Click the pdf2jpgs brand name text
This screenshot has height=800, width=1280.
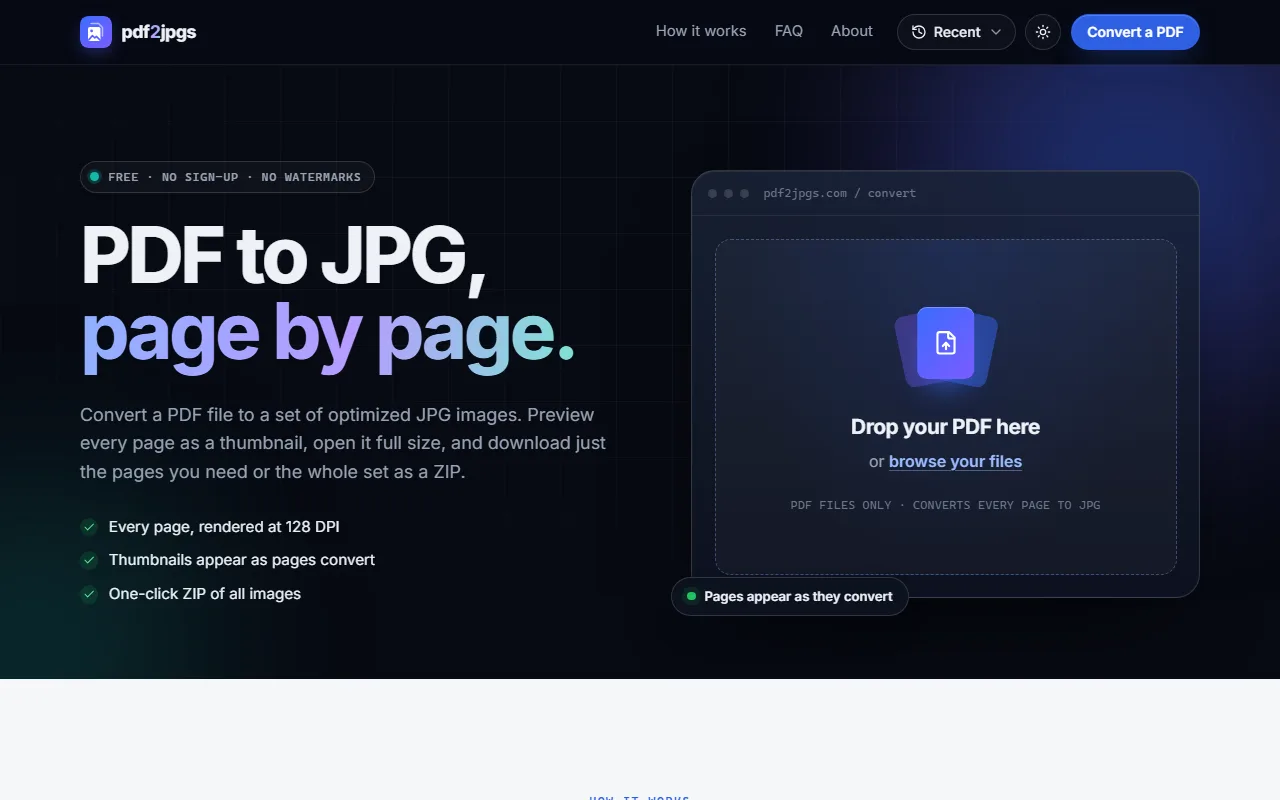(159, 32)
